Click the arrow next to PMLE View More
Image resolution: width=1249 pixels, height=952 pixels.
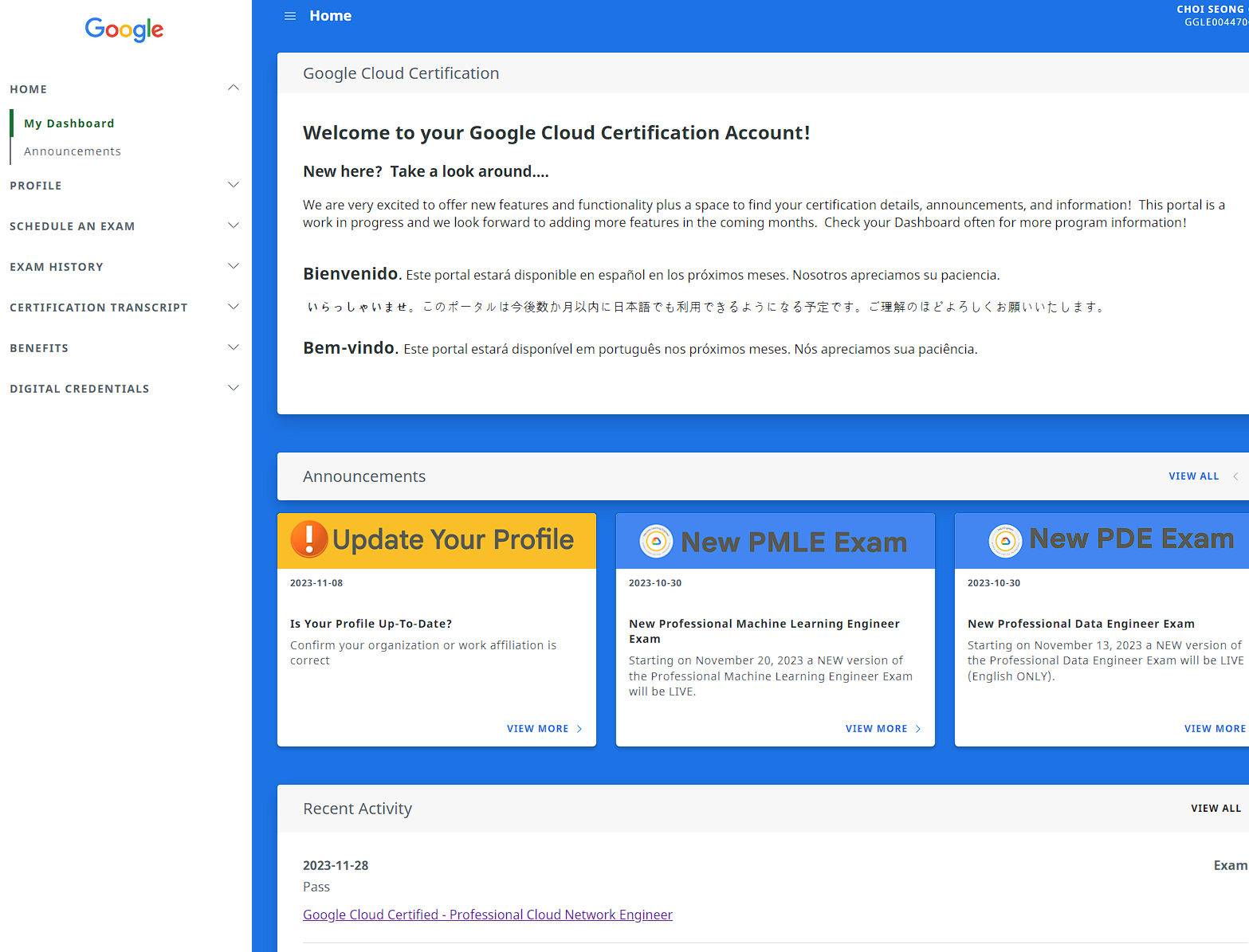point(918,729)
